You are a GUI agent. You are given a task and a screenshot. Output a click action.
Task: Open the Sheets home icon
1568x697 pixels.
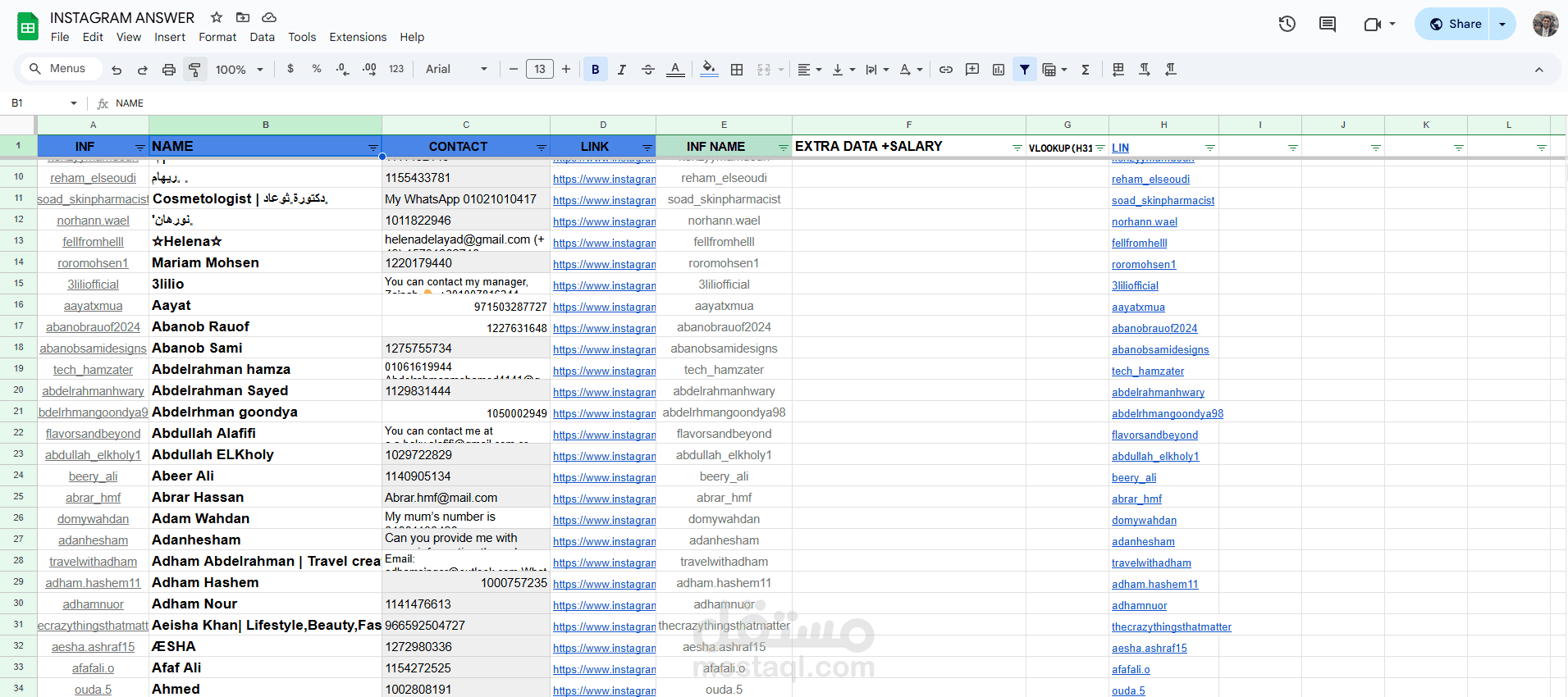28,26
